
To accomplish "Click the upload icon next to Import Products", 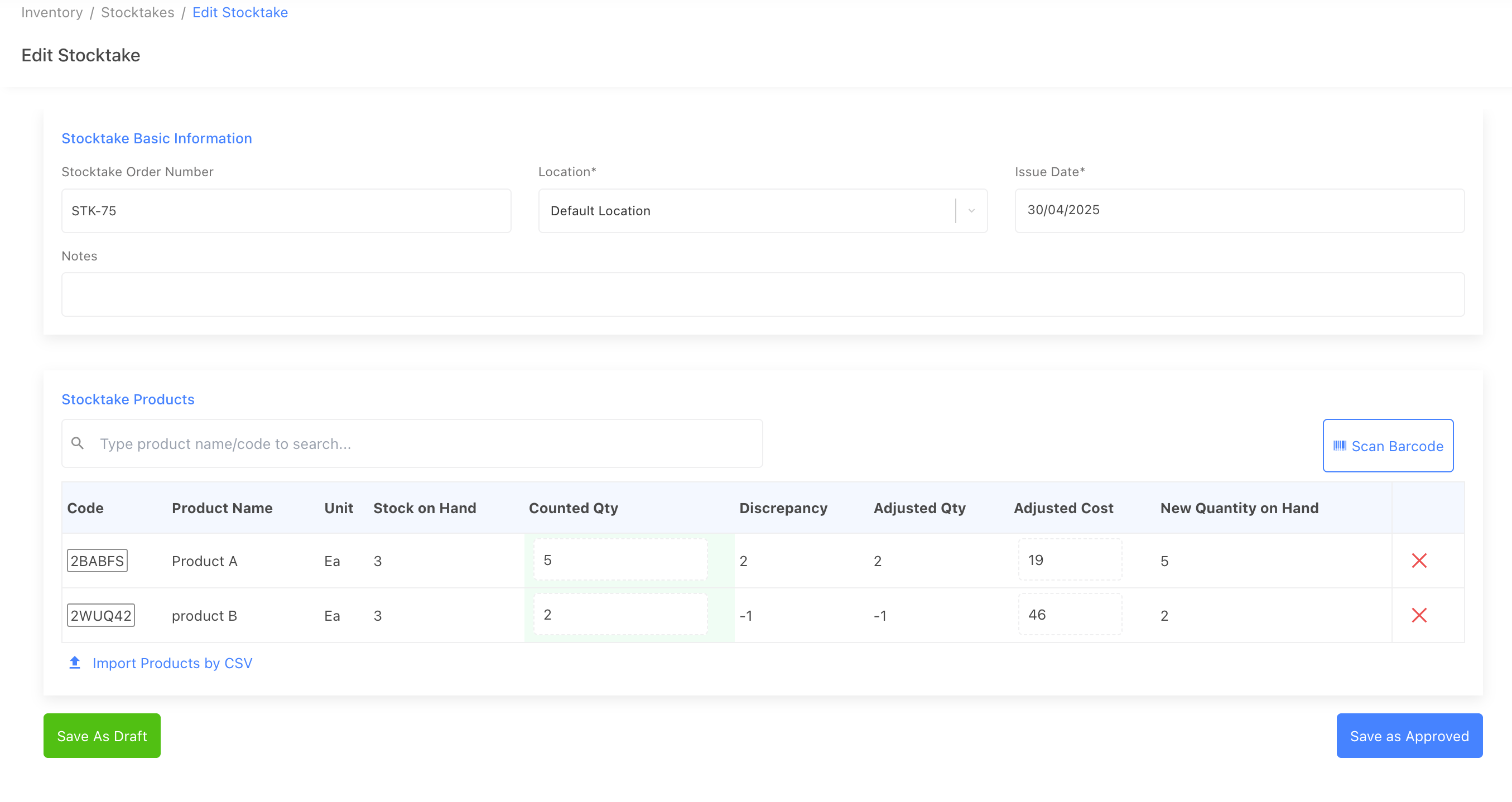I will [x=74, y=663].
